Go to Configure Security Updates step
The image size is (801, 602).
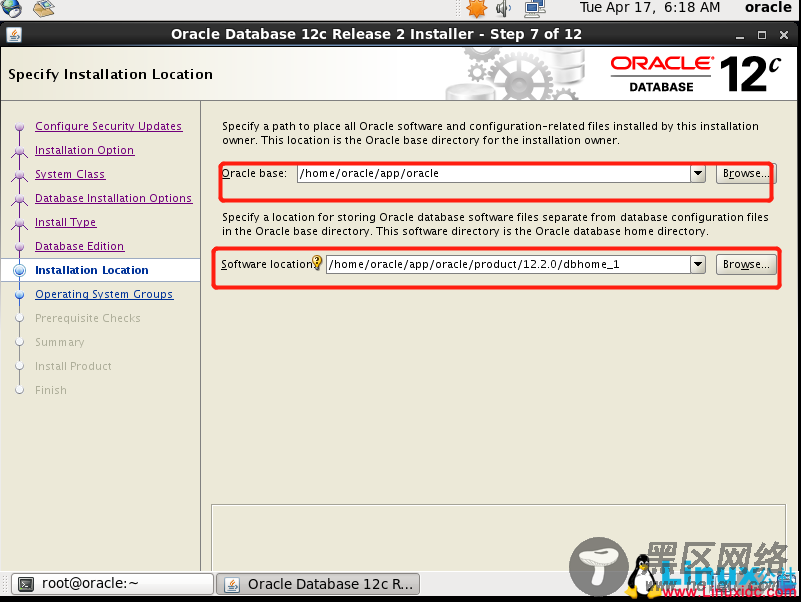108,126
